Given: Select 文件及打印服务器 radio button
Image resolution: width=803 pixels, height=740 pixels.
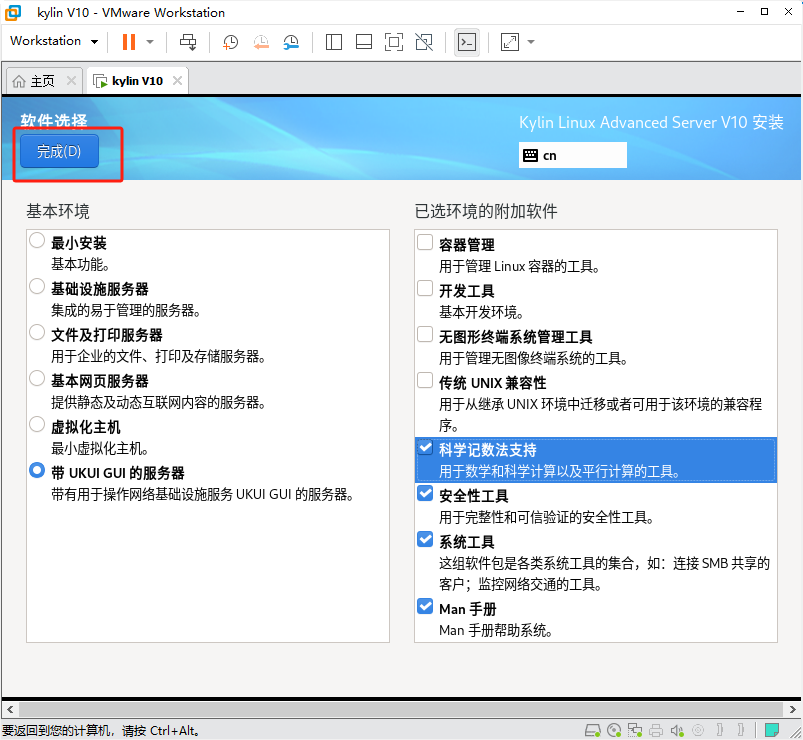Looking at the screenshot, I should click(37, 332).
